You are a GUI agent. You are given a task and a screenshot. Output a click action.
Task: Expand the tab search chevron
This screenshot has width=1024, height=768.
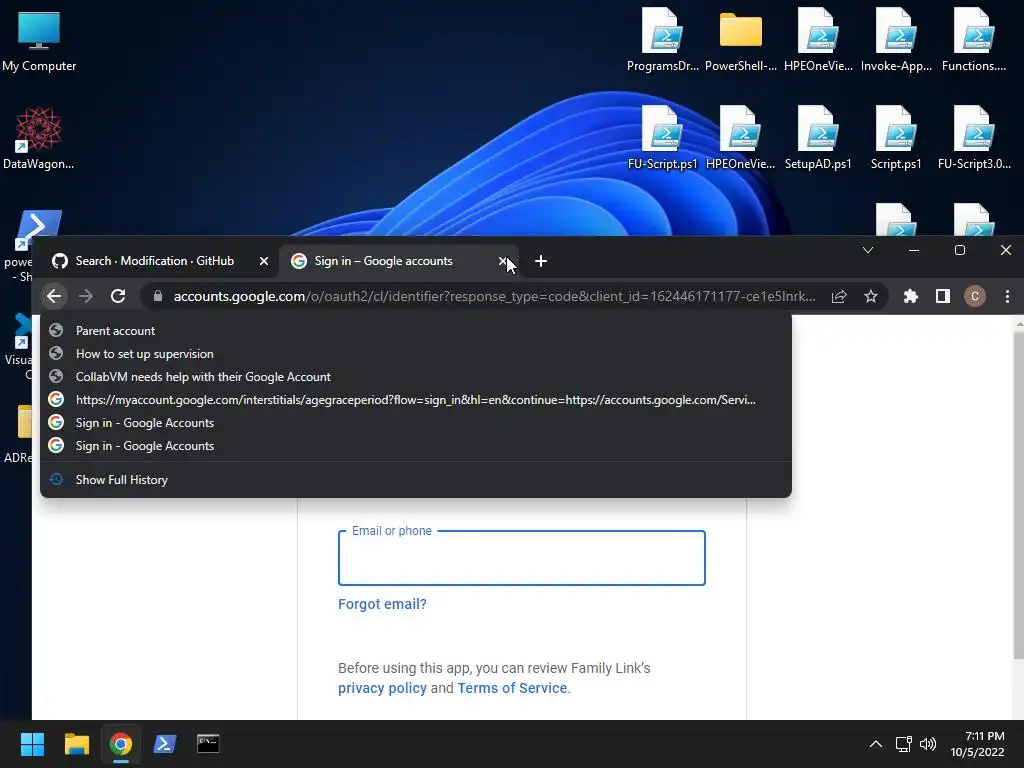pyautogui.click(x=868, y=250)
